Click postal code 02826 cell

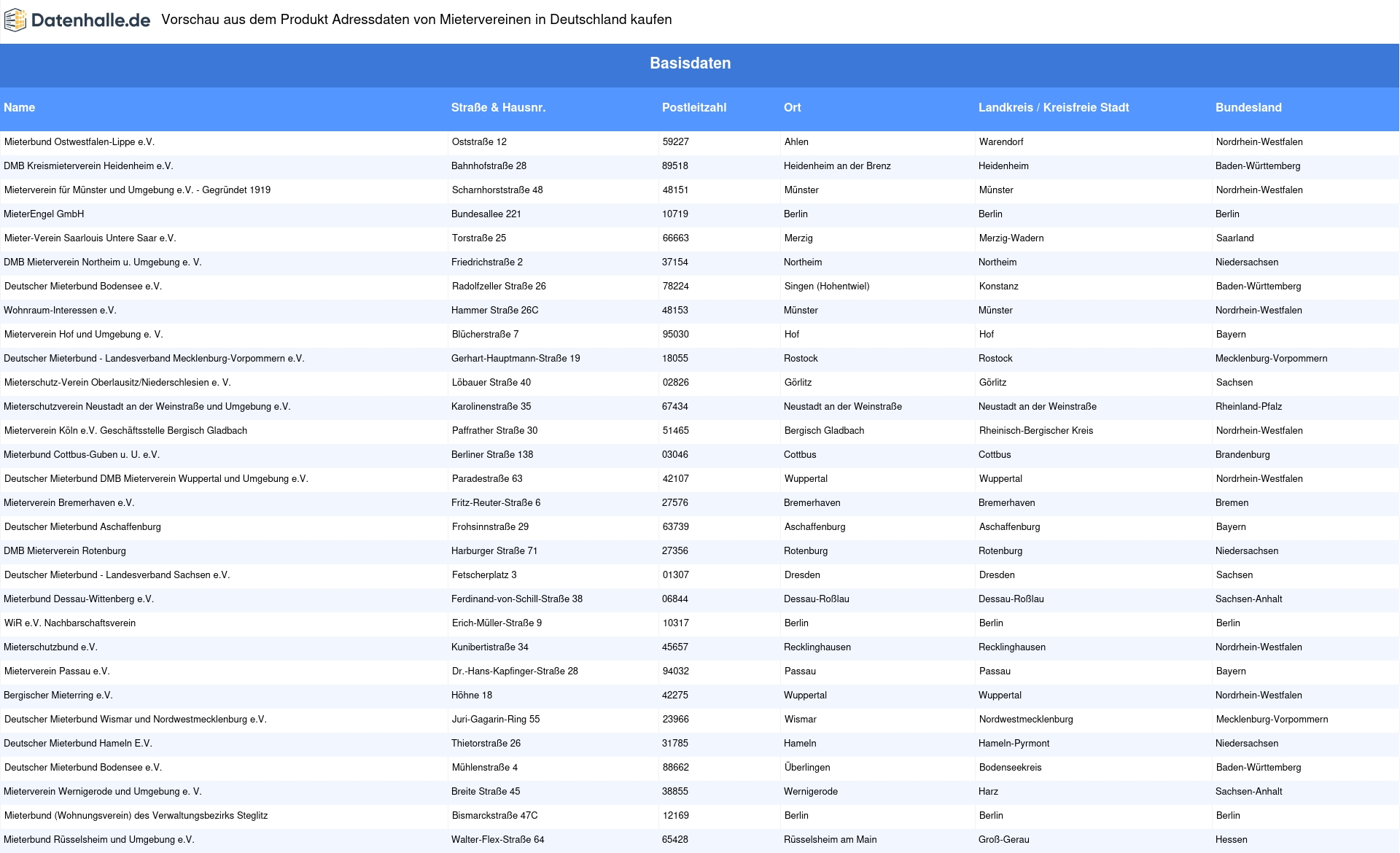click(x=676, y=383)
